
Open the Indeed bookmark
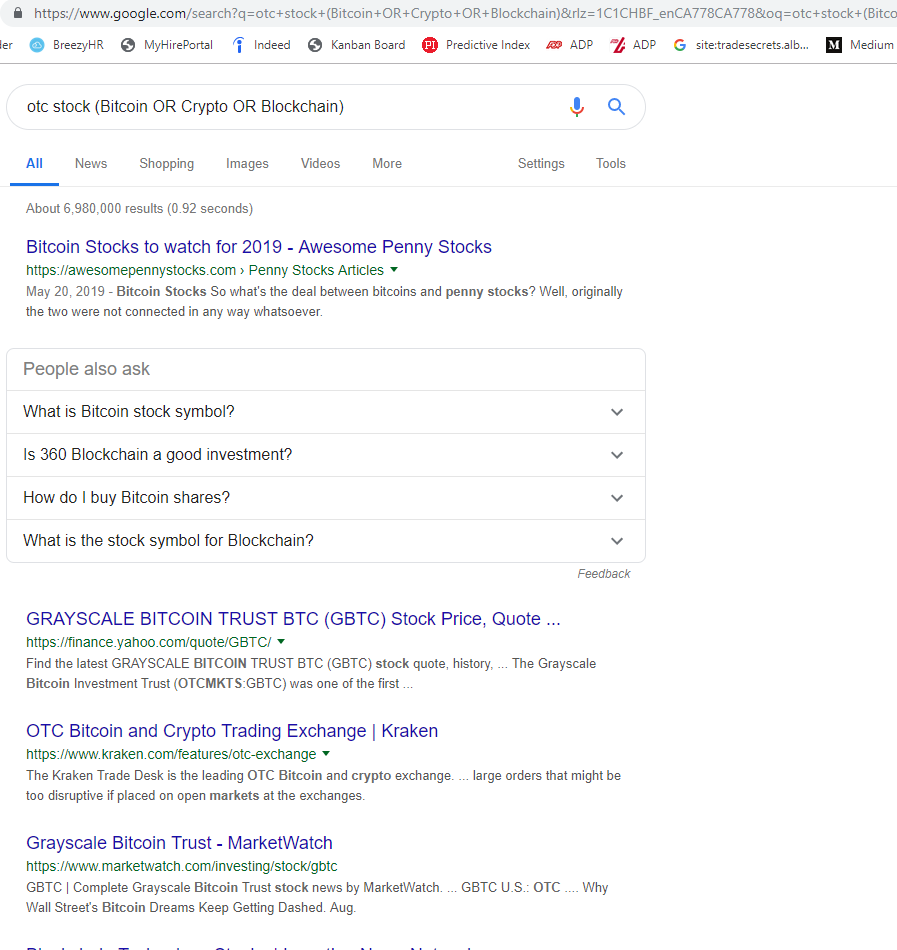pos(261,45)
